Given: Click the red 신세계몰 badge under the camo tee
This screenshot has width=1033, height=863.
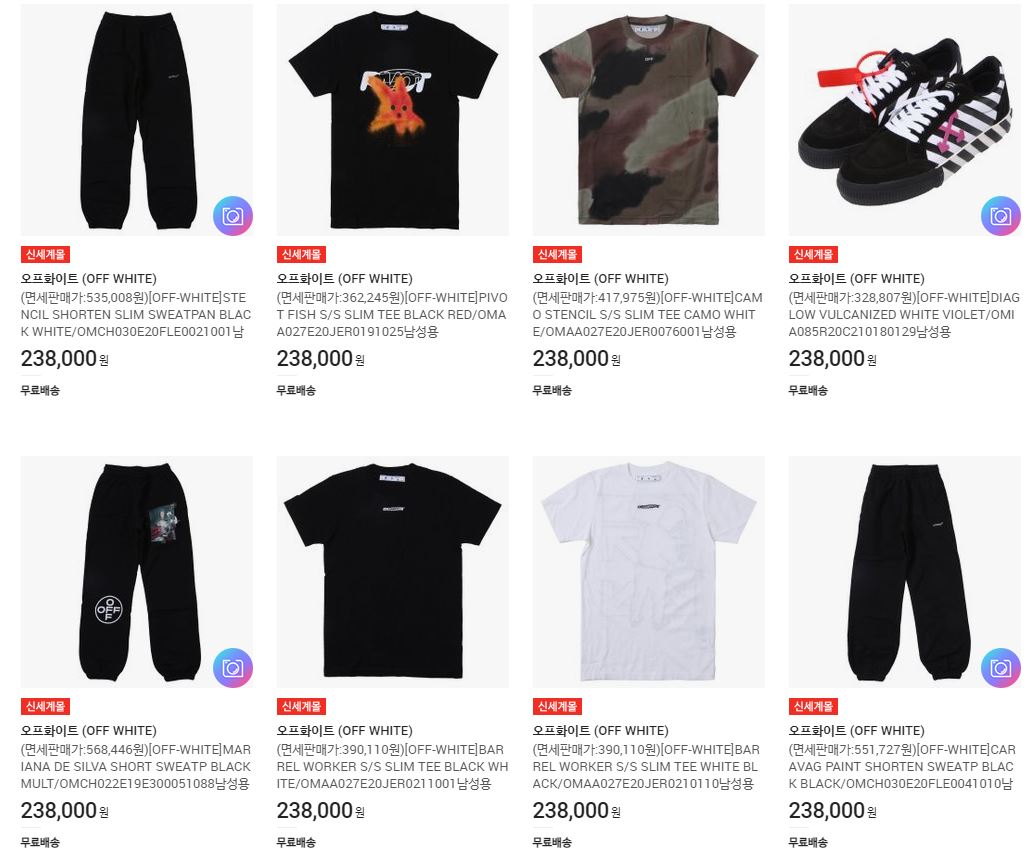Looking at the screenshot, I should (x=557, y=254).
